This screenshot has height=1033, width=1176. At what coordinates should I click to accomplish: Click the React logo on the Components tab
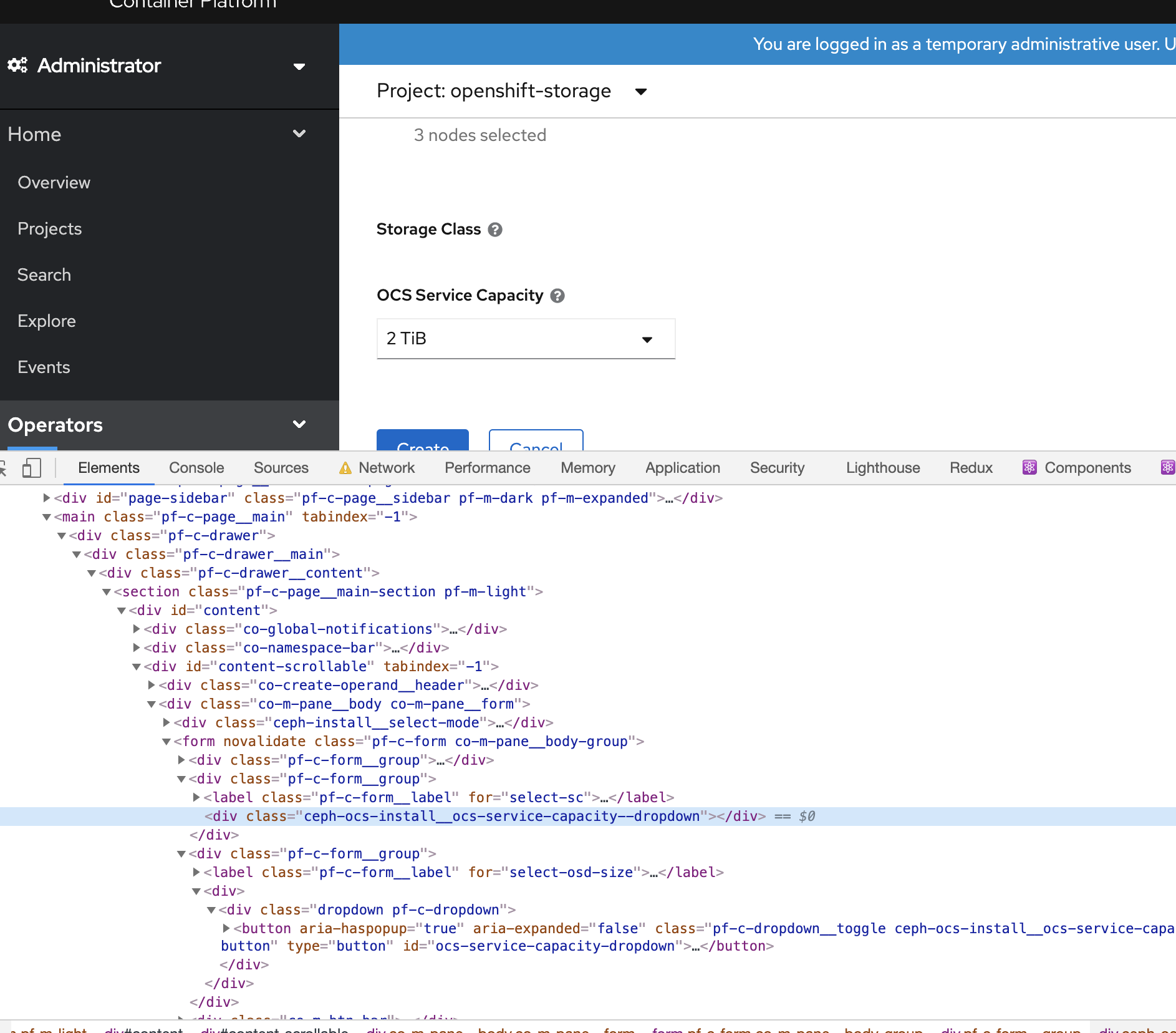tap(1030, 468)
